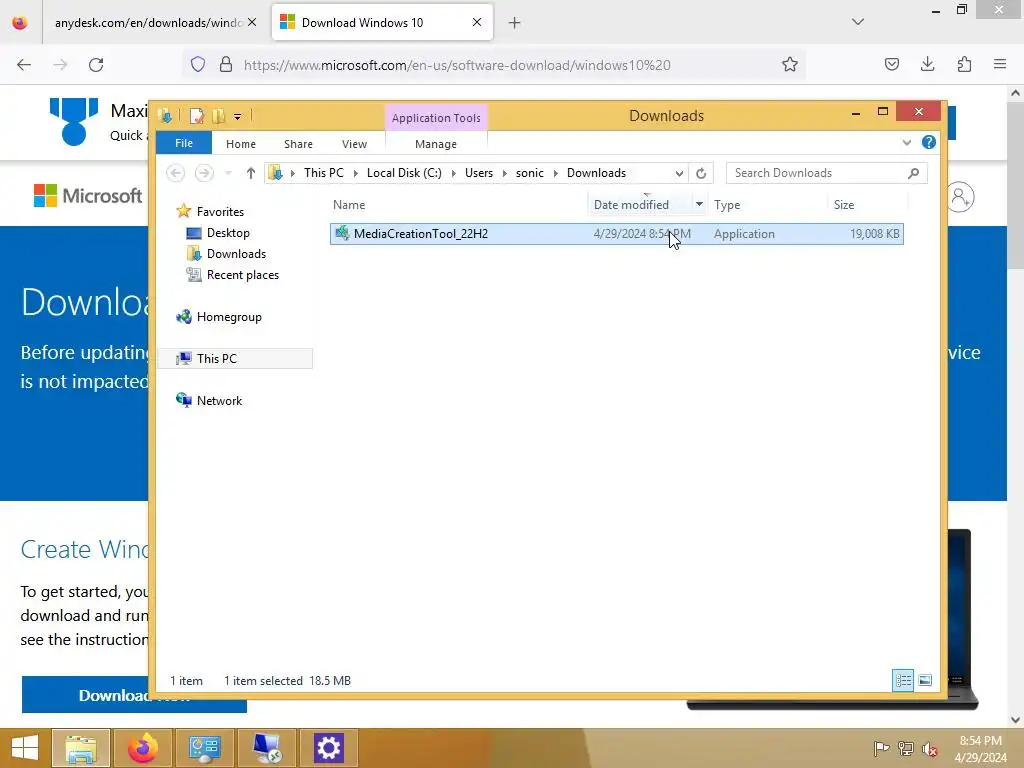Open Date modified filter dropdown arrow

click(x=699, y=204)
